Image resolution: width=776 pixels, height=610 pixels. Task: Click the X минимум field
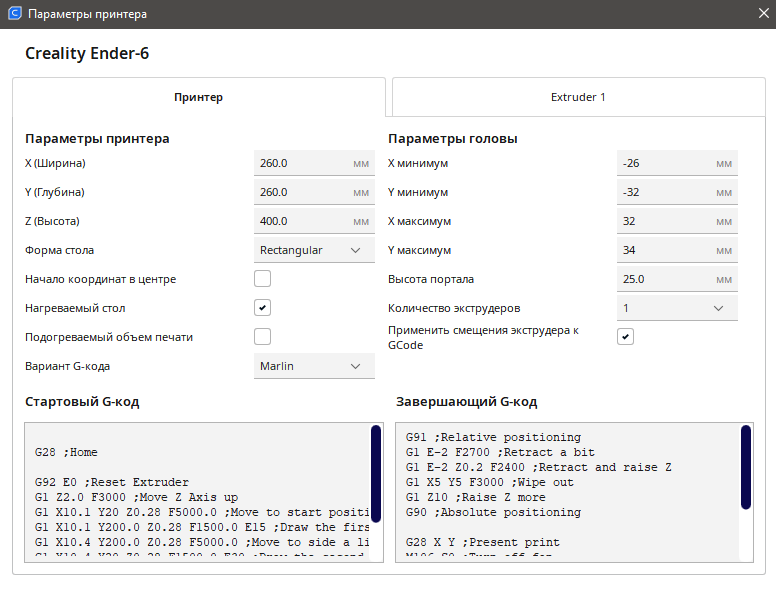(x=663, y=163)
